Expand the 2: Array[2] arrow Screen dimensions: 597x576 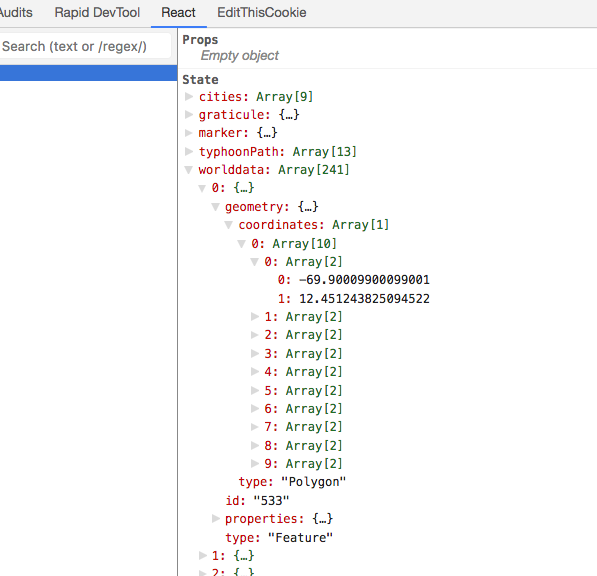255,335
